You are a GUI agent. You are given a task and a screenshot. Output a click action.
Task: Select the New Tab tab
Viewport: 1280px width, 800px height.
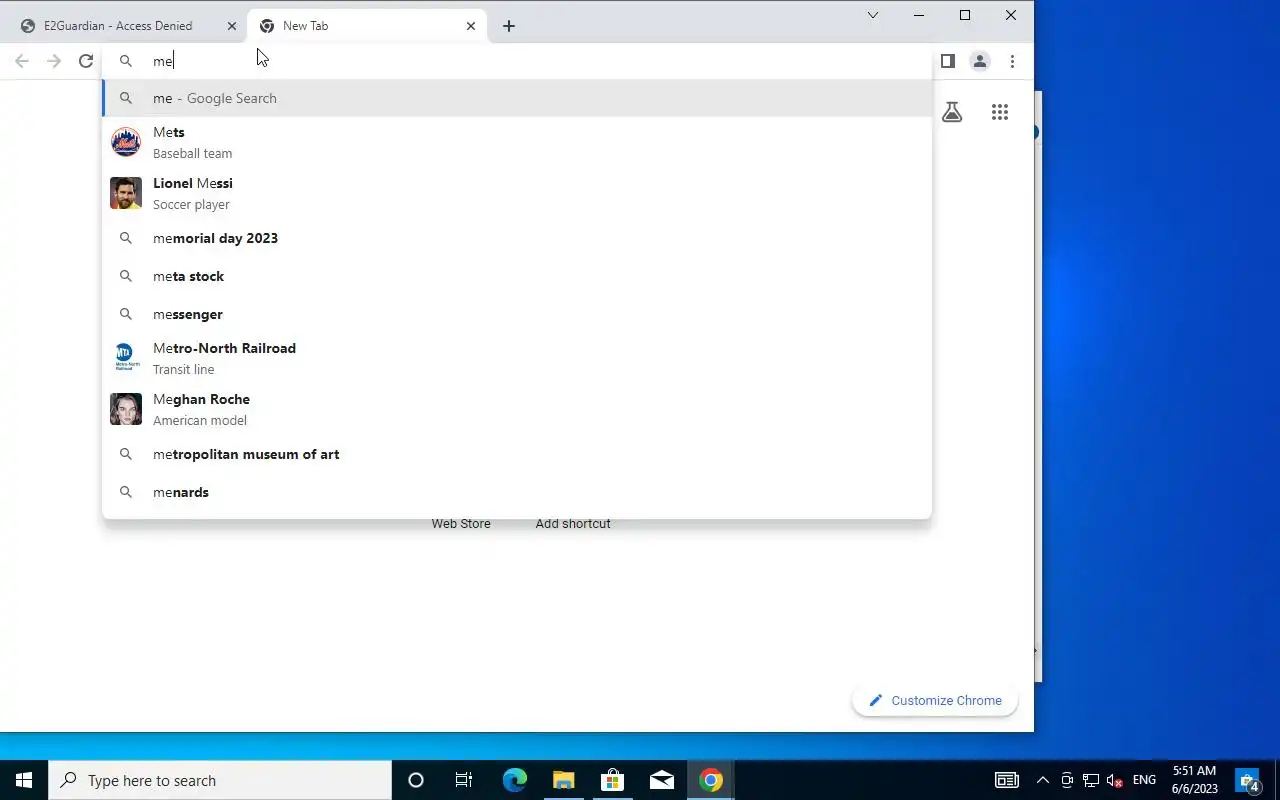pyautogui.click(x=366, y=26)
